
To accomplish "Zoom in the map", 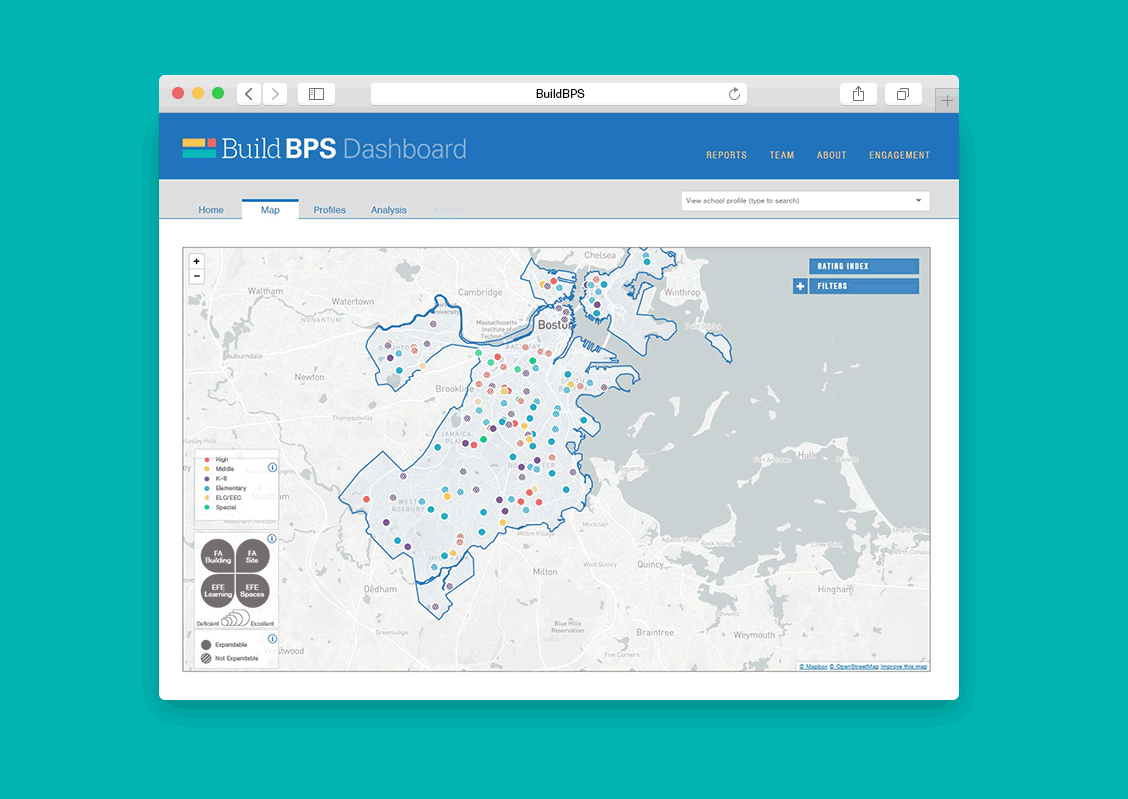I will point(196,261).
